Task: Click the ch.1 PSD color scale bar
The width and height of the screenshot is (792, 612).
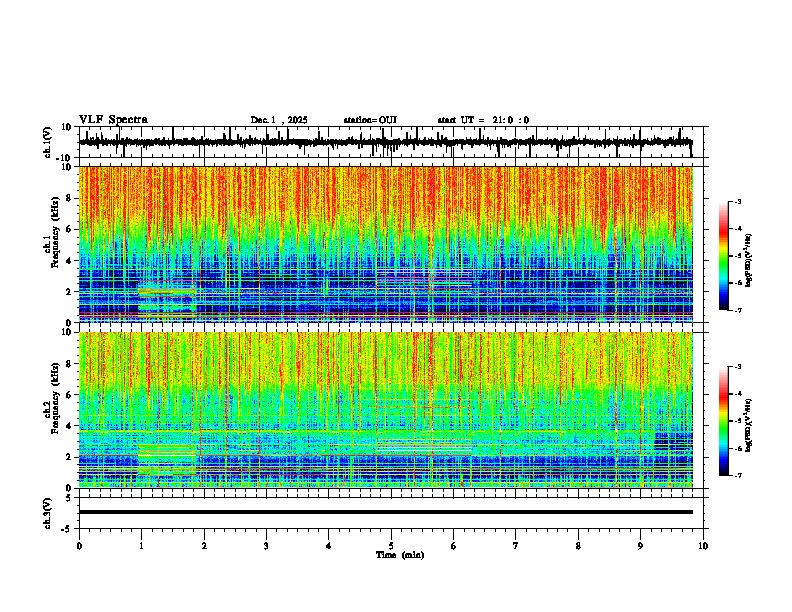Action: click(x=723, y=256)
